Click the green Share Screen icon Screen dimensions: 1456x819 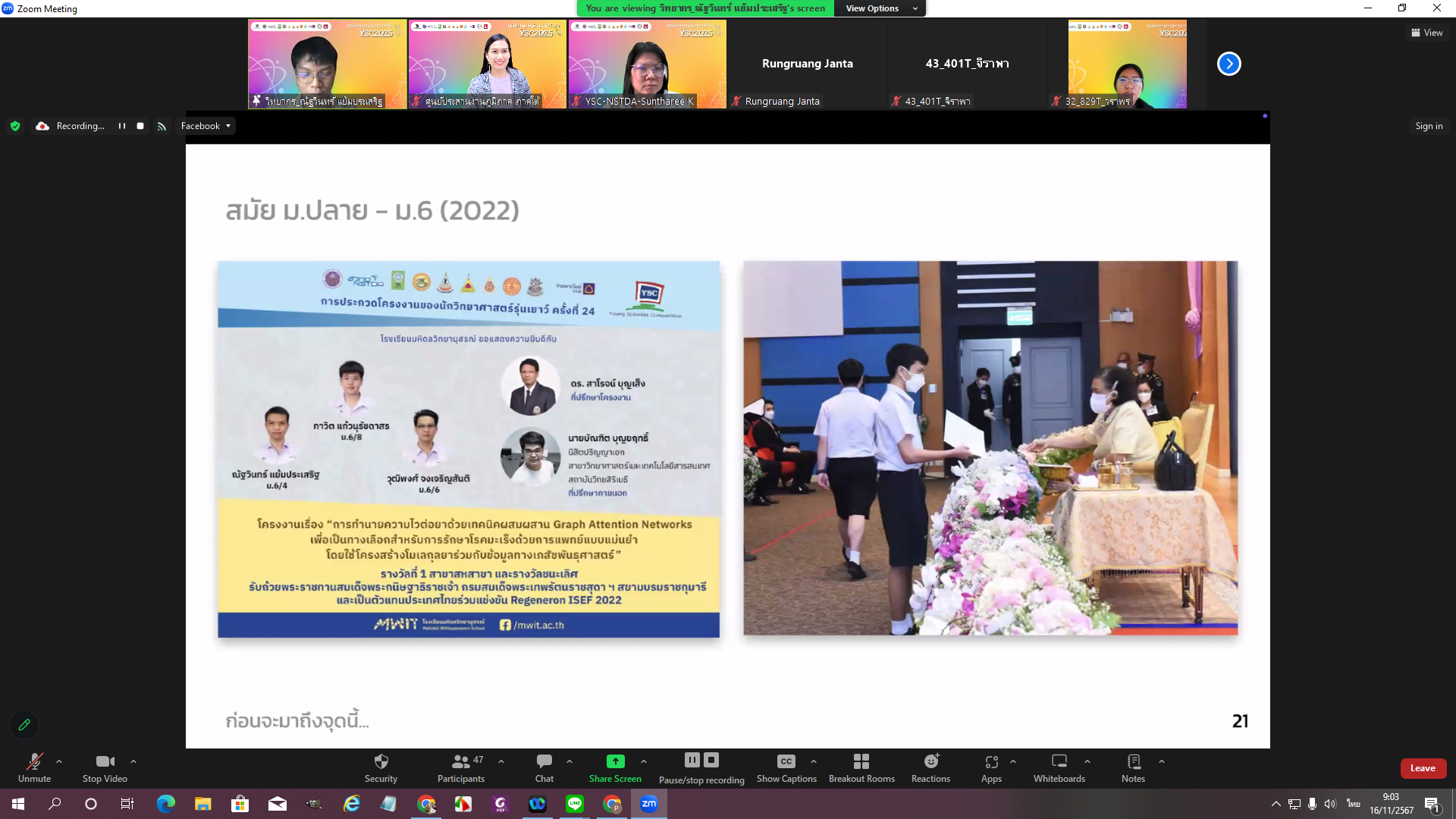pos(615,761)
